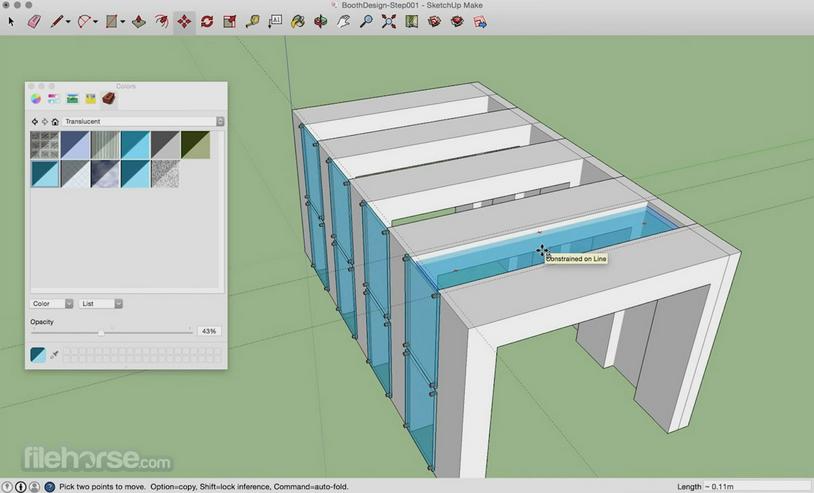This screenshot has height=493, width=814.
Task: Pick the Scale tool
Action: pos(229,22)
